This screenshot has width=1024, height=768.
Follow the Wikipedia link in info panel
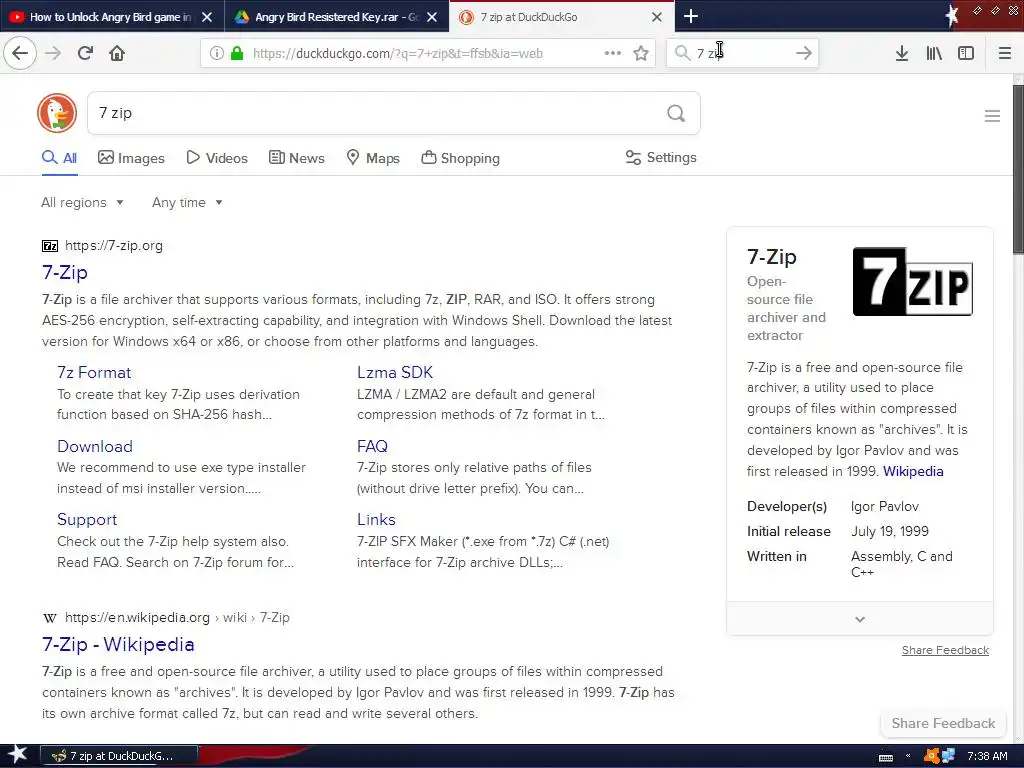tap(913, 472)
